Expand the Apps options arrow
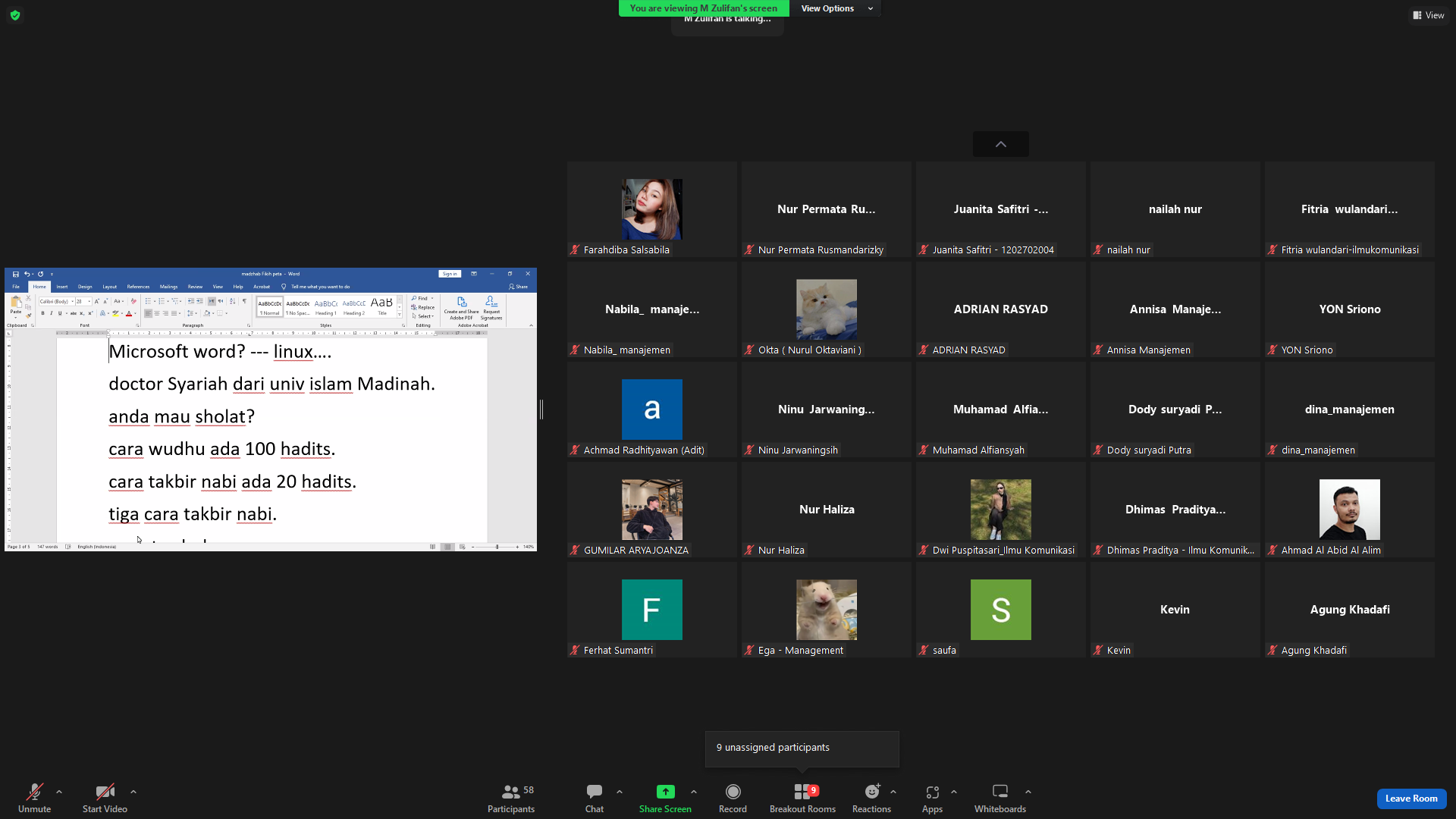This screenshot has height=819, width=1456. pos(954,792)
